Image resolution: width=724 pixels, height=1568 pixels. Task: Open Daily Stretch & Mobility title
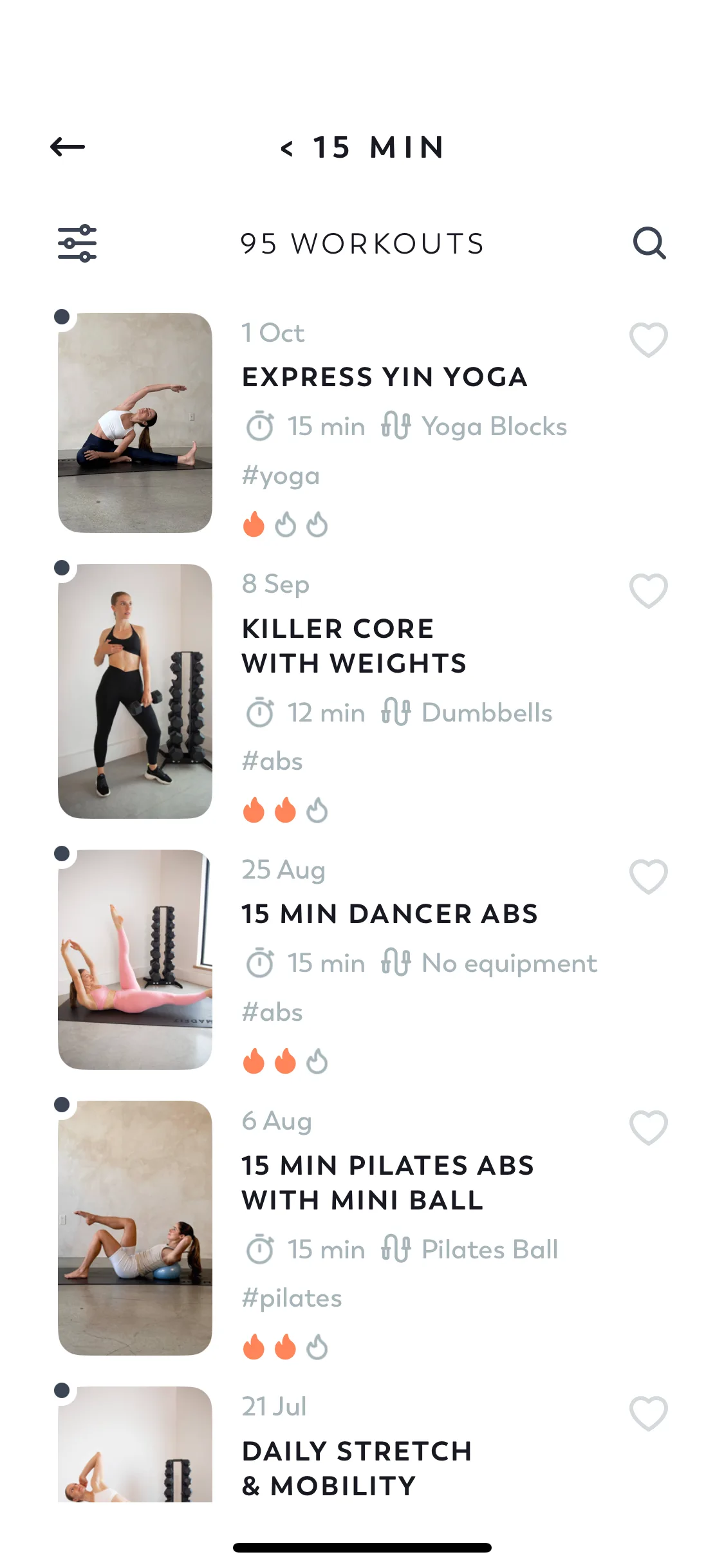click(357, 1468)
